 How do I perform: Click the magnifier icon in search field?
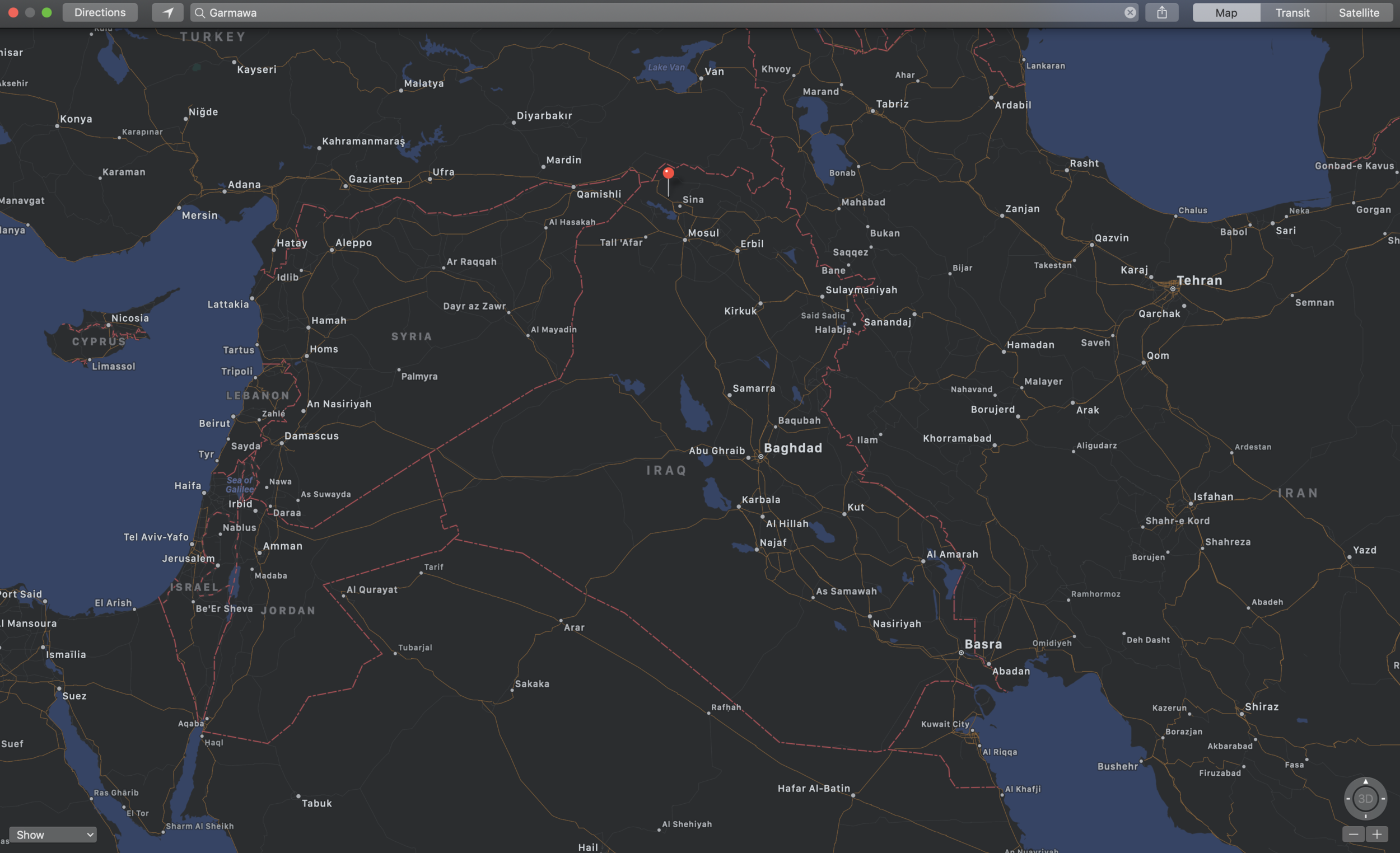coord(200,12)
